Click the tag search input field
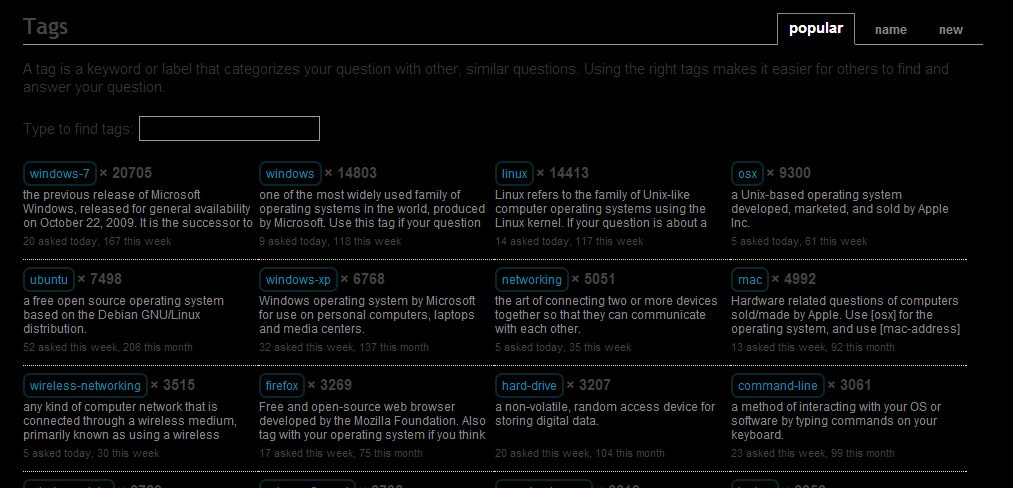This screenshot has height=488, width=1013. pyautogui.click(x=229, y=129)
